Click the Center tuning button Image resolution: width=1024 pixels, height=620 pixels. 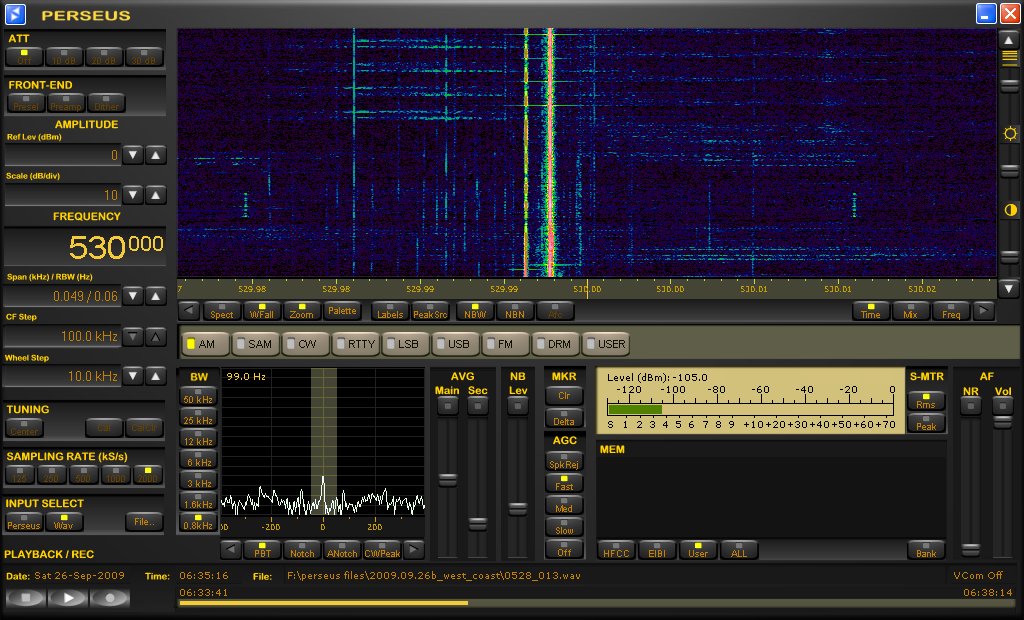pyautogui.click(x=24, y=428)
